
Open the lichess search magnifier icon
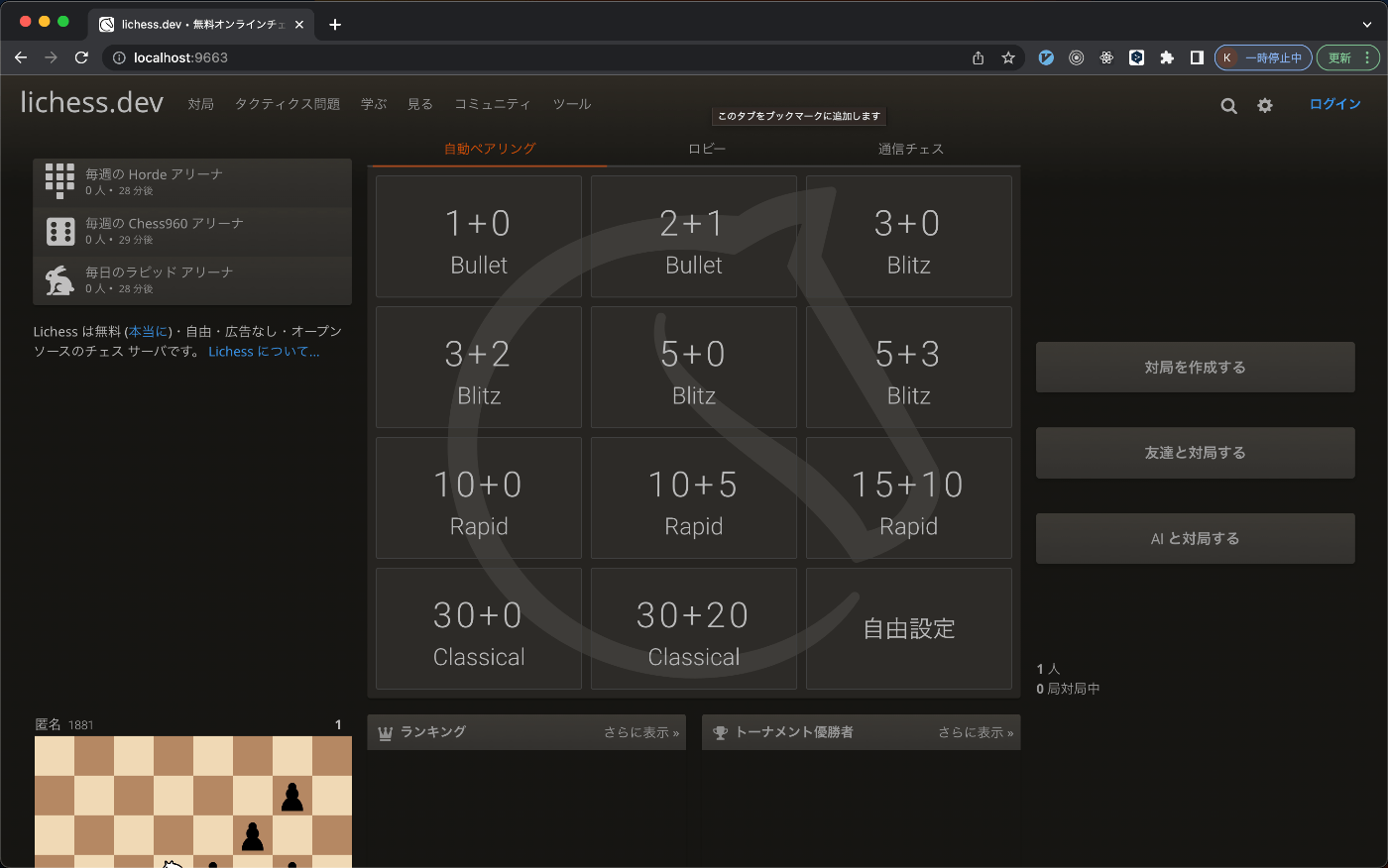[x=1228, y=106]
